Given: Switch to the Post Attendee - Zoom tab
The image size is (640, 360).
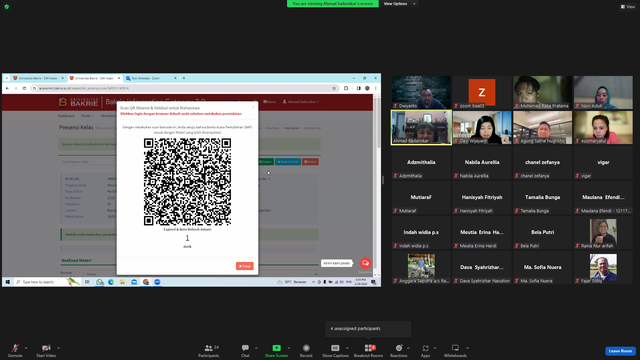Looking at the screenshot, I should (x=151, y=78).
